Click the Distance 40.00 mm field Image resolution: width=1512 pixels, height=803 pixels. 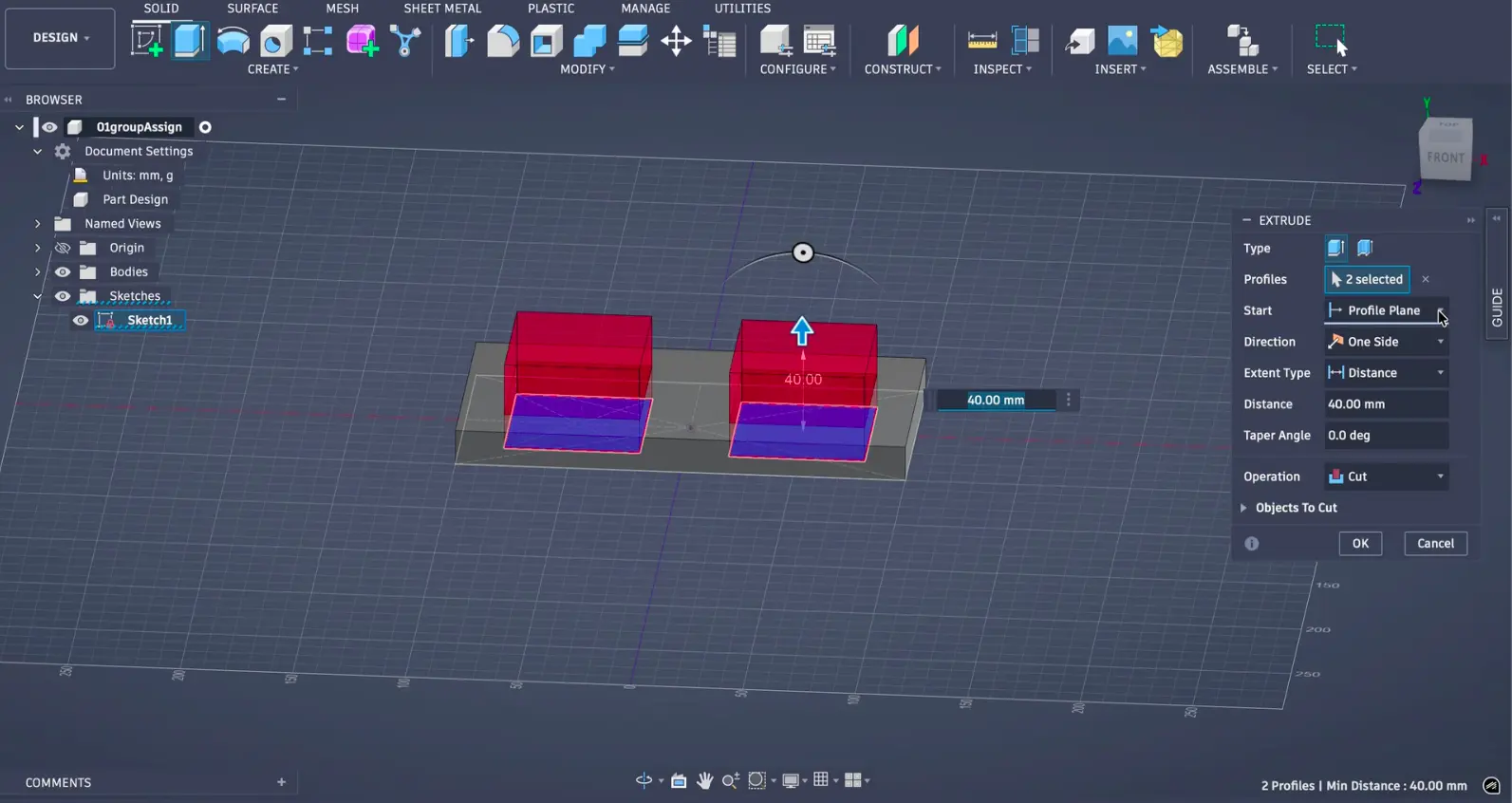[1386, 404]
